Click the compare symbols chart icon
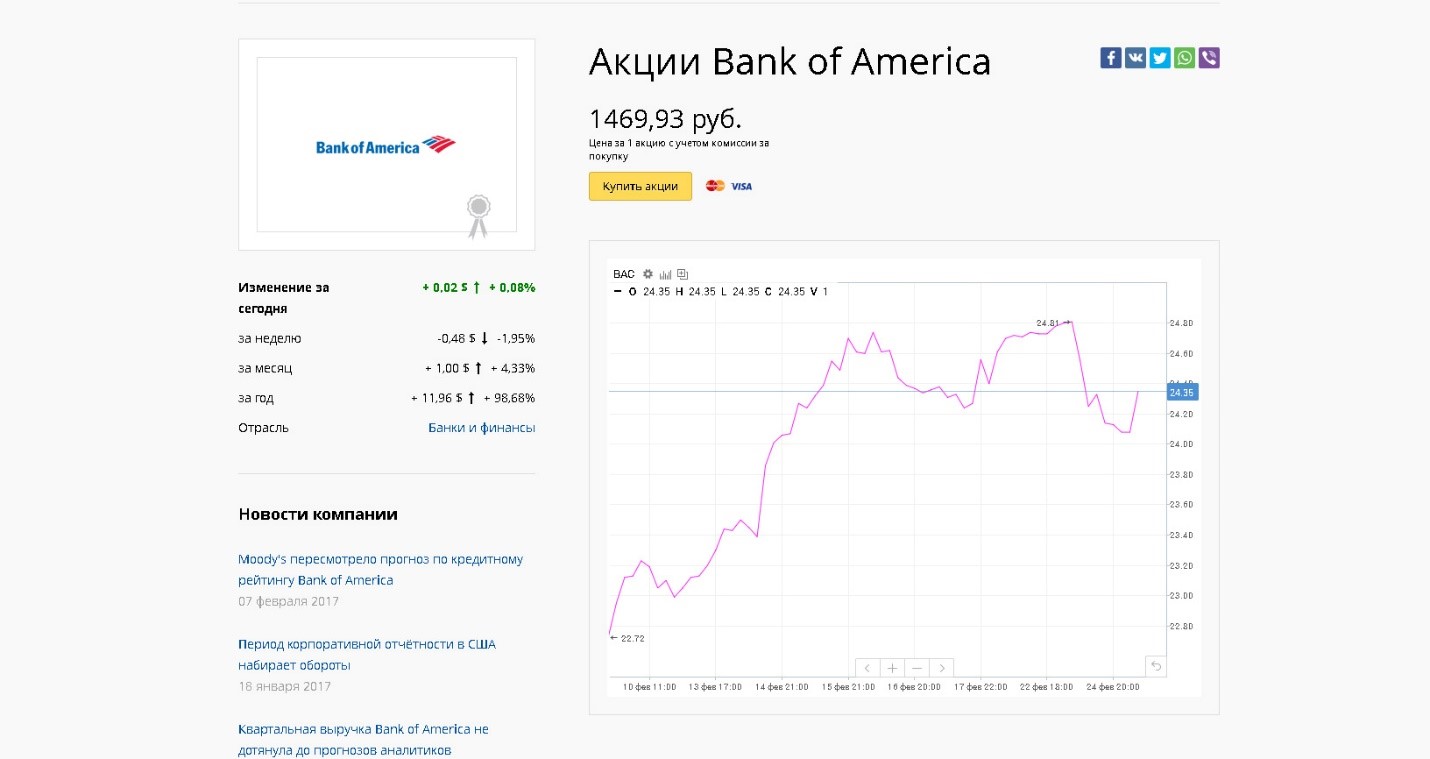 click(683, 274)
